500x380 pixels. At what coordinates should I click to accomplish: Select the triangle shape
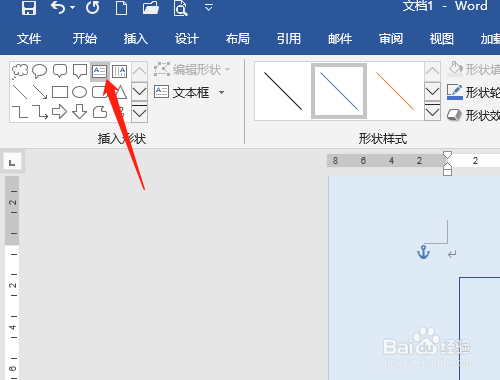(121, 92)
